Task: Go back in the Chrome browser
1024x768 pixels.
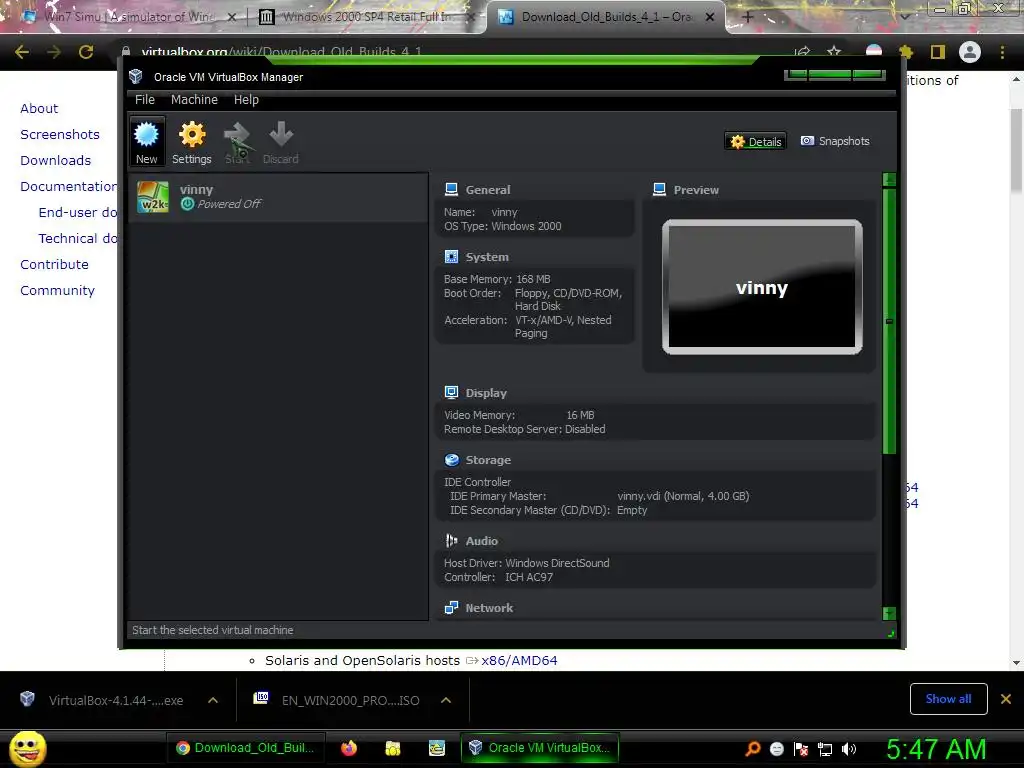Action: click(22, 52)
